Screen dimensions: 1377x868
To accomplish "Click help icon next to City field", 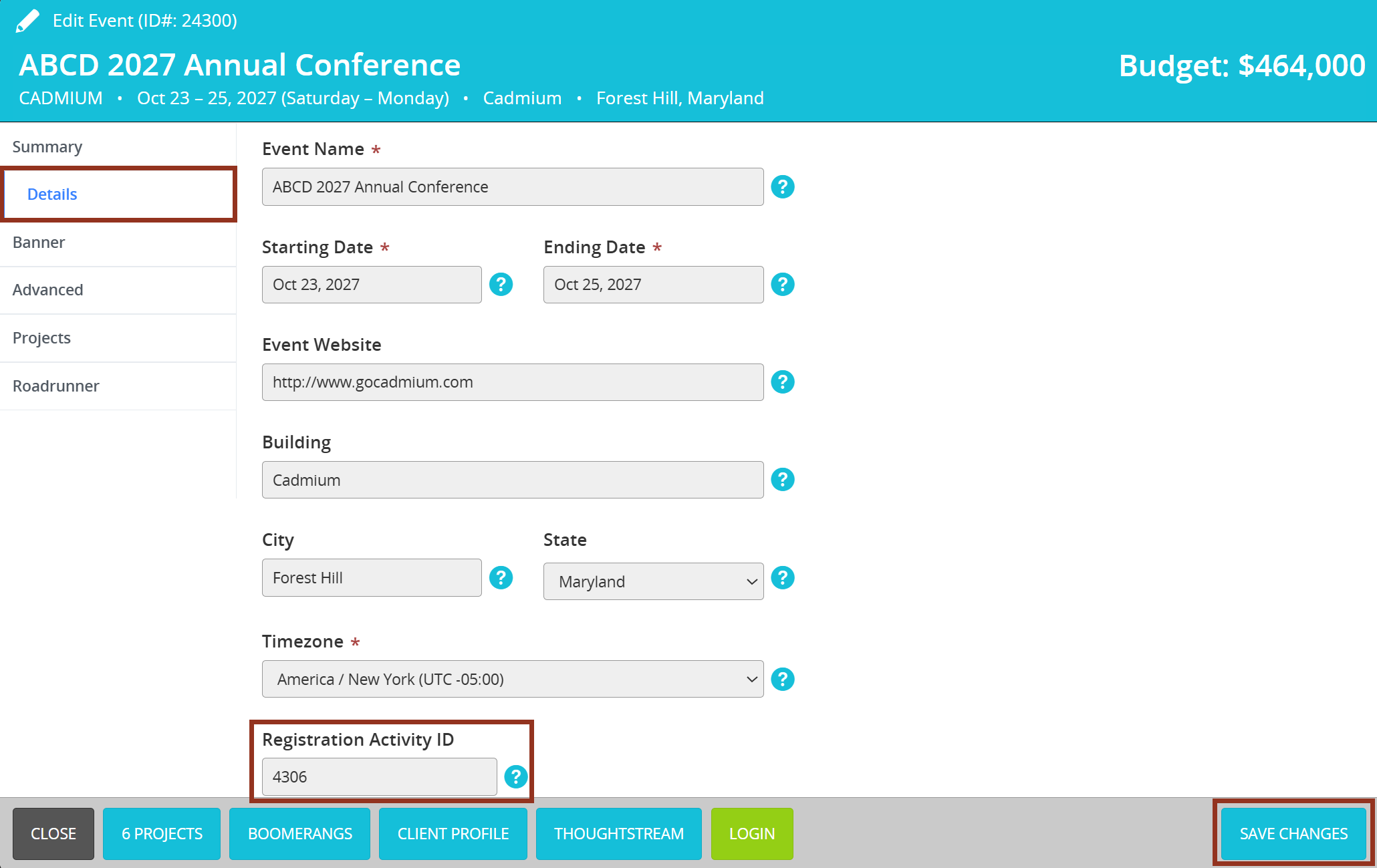I will click(501, 578).
